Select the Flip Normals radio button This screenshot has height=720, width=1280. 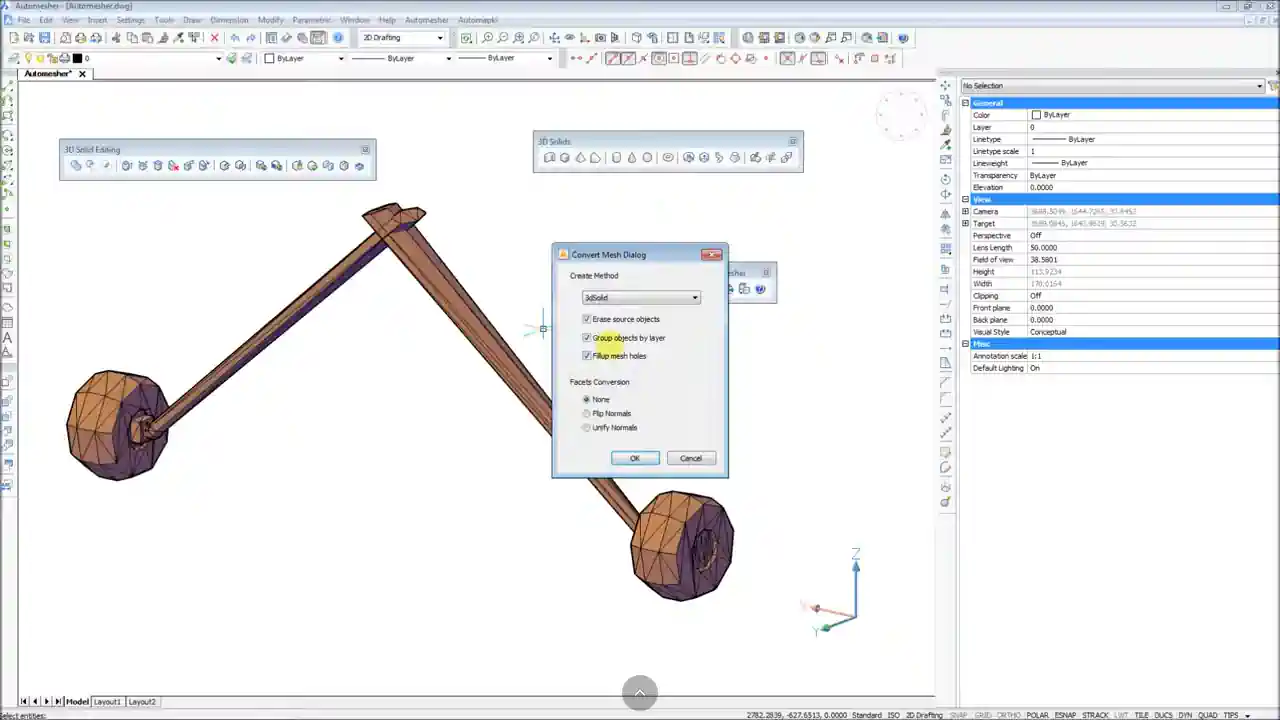coord(586,413)
